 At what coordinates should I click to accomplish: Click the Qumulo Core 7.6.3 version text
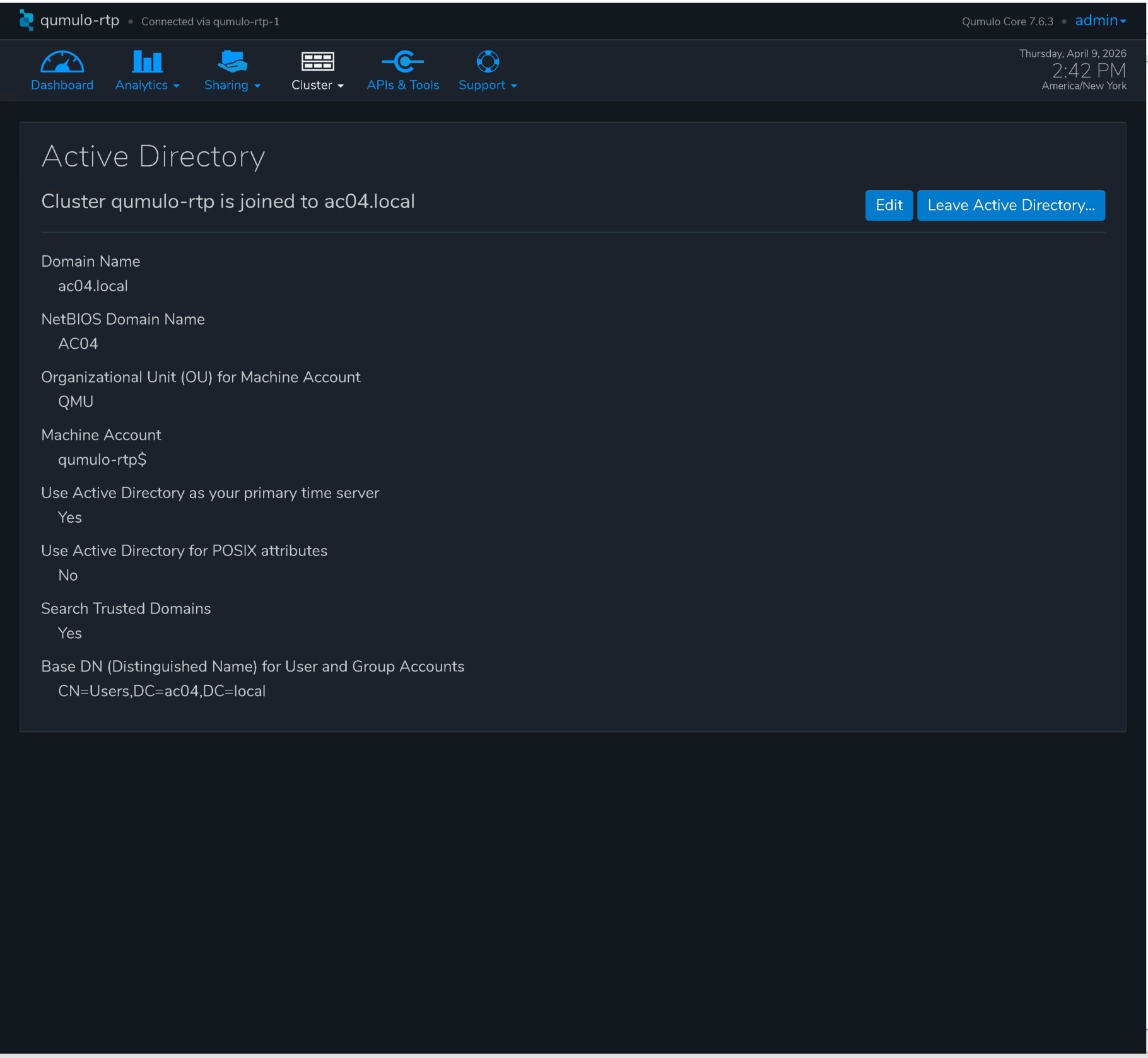[x=1007, y=21]
